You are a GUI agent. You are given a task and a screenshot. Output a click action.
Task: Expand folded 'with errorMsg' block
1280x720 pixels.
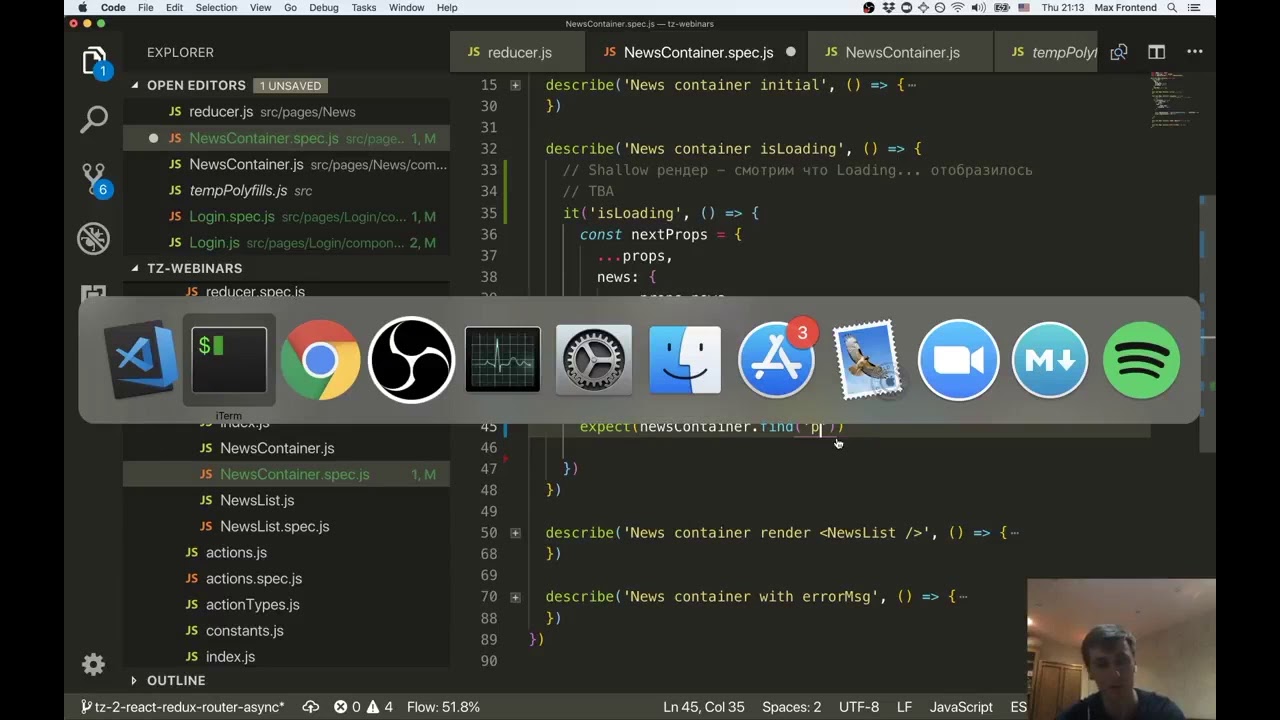515,597
